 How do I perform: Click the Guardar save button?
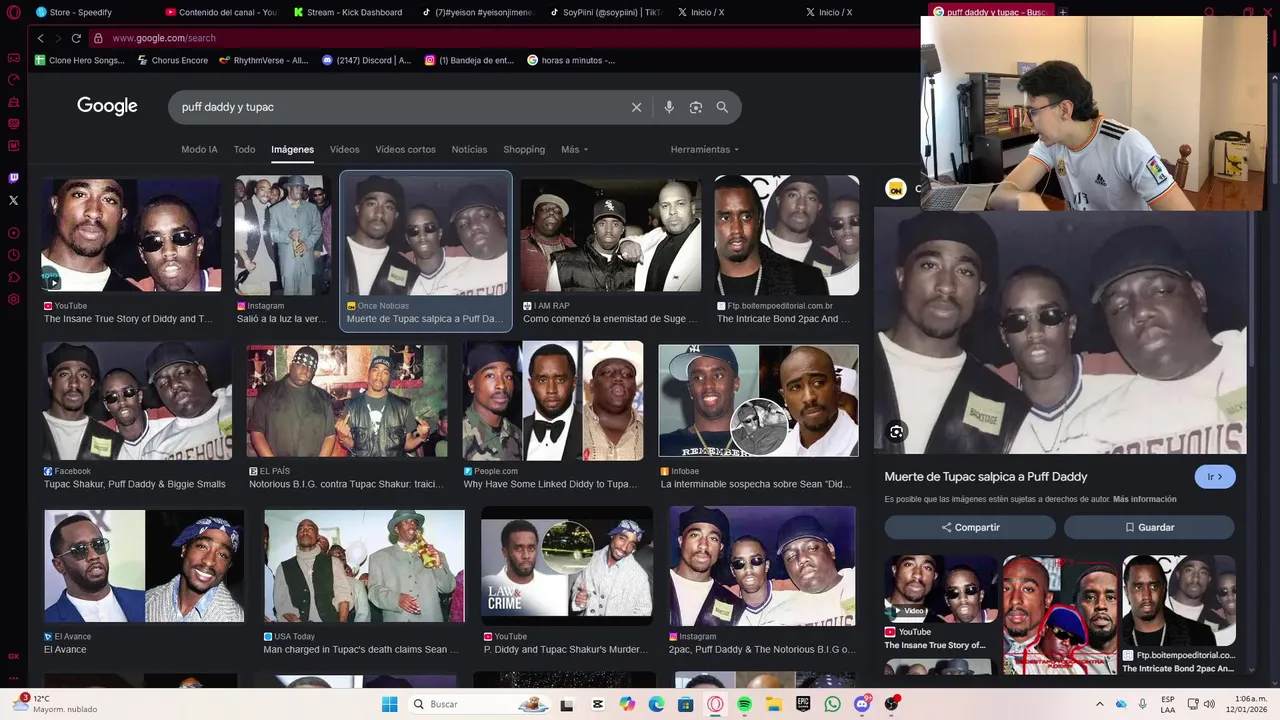[1149, 527]
